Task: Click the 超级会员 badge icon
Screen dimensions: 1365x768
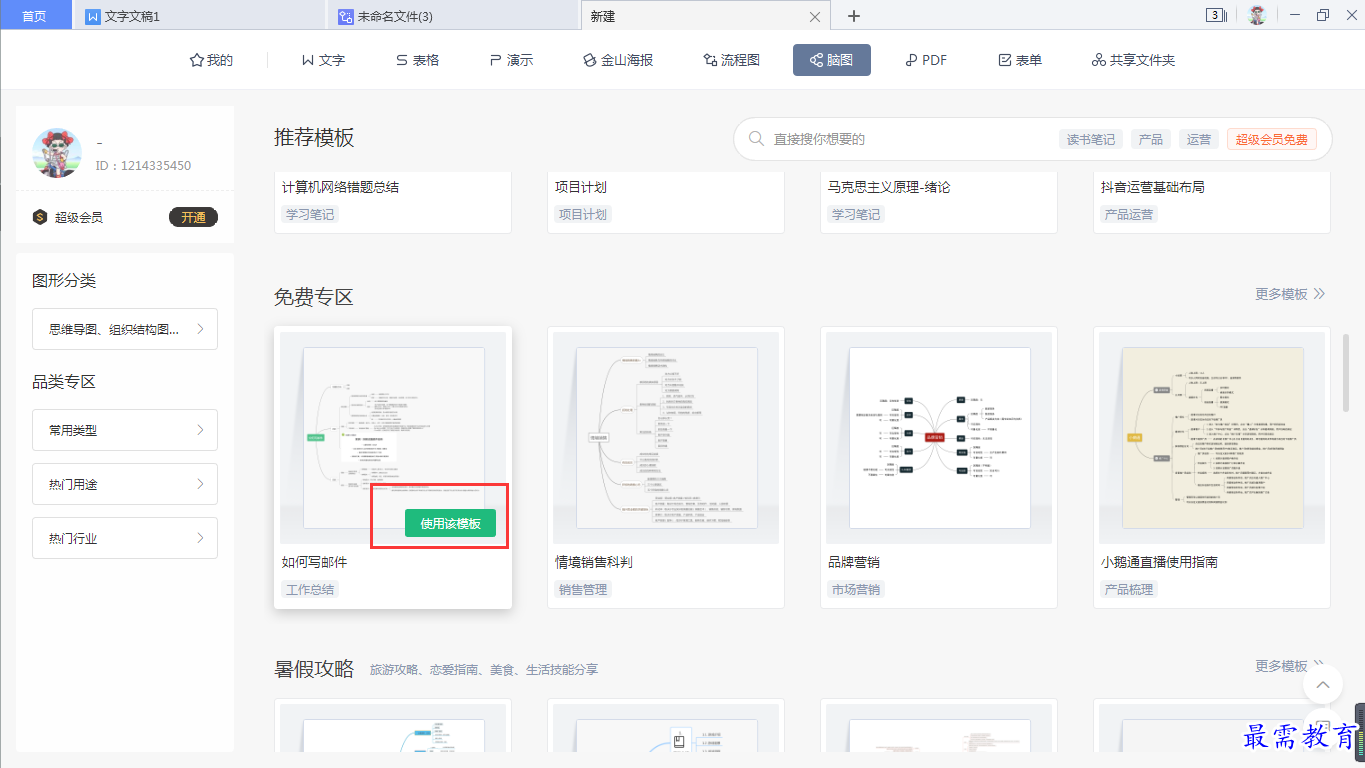Action: click(x=40, y=217)
